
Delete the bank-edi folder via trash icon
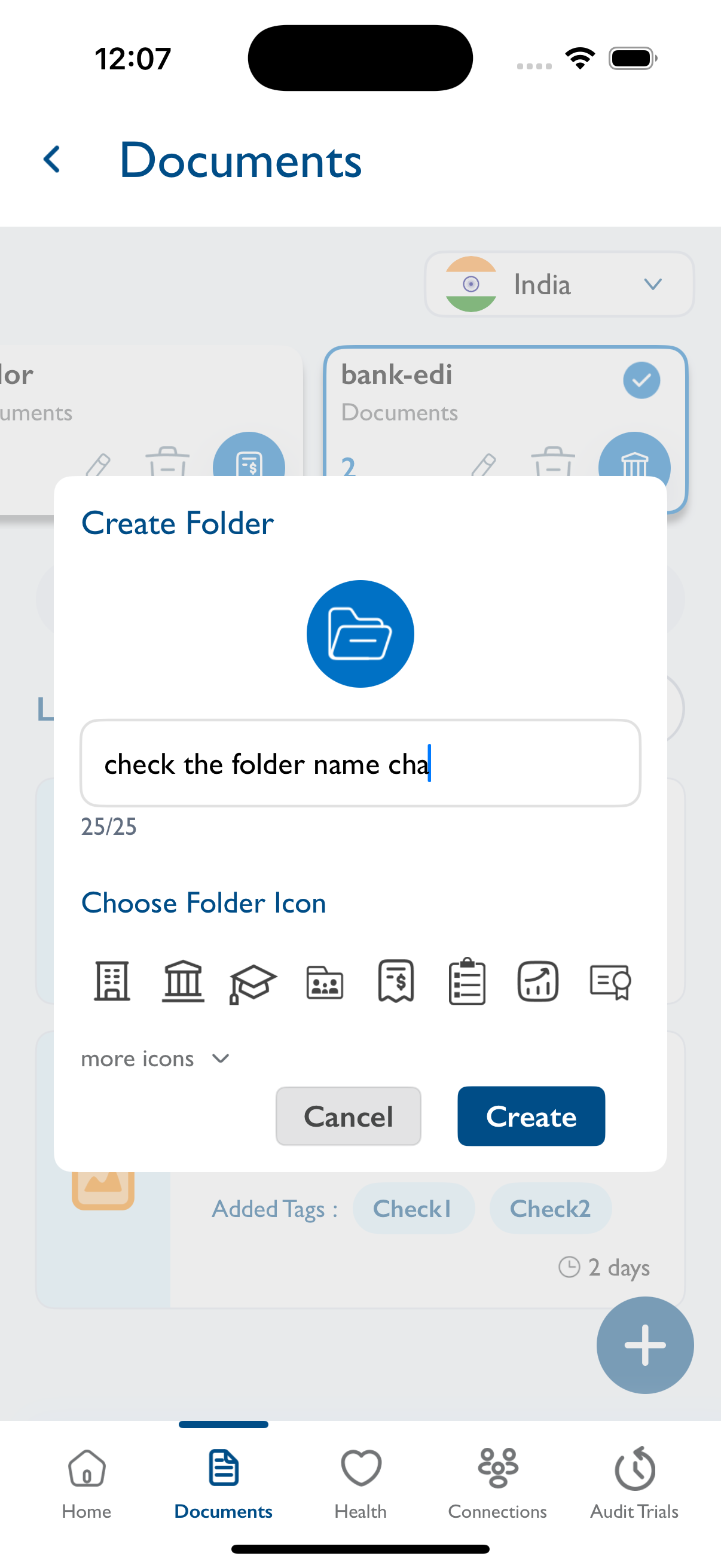pos(552,462)
